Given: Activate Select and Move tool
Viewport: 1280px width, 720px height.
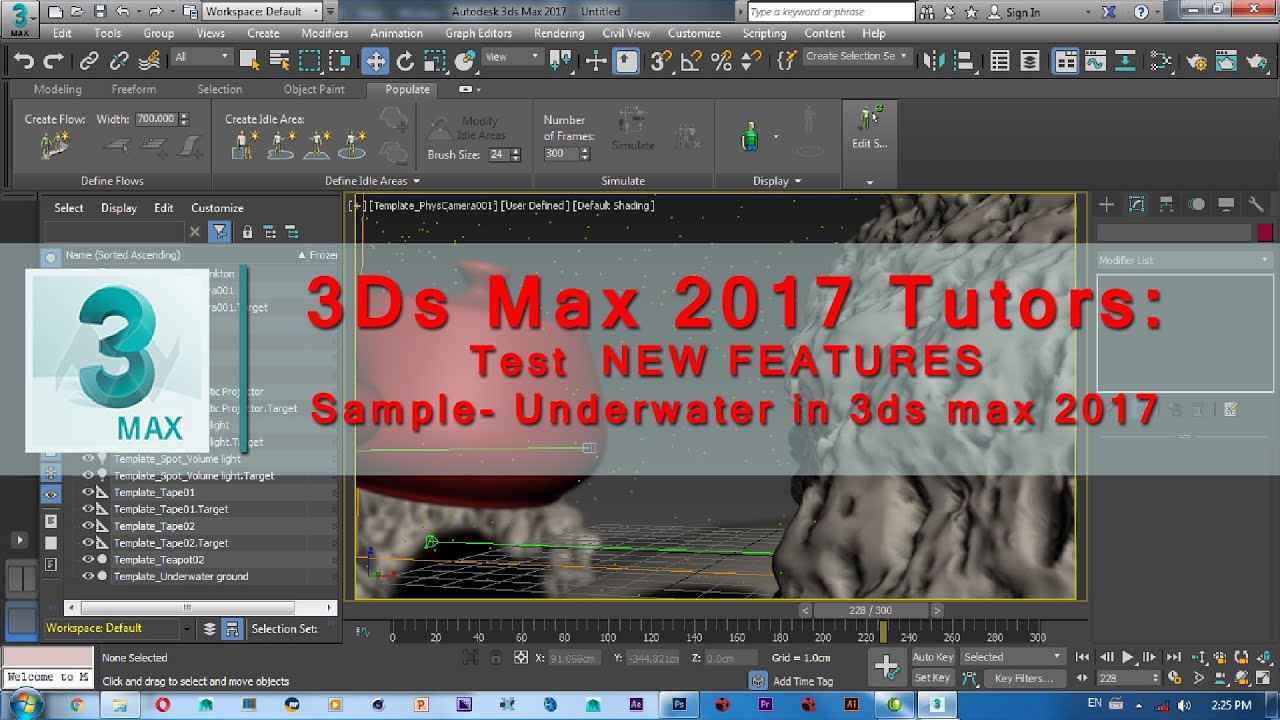Looking at the screenshot, I should pos(375,61).
